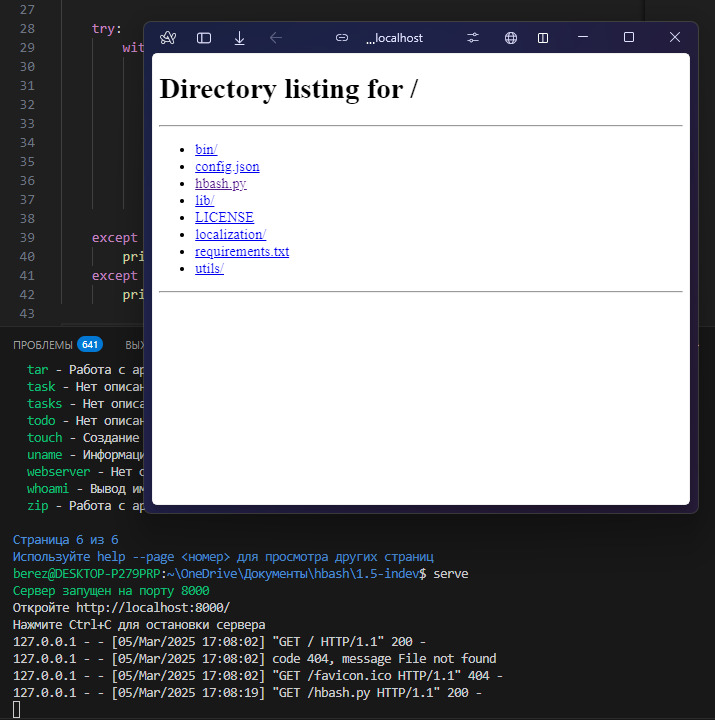Click the localhost address bar
715x720 pixels.
click(394, 38)
